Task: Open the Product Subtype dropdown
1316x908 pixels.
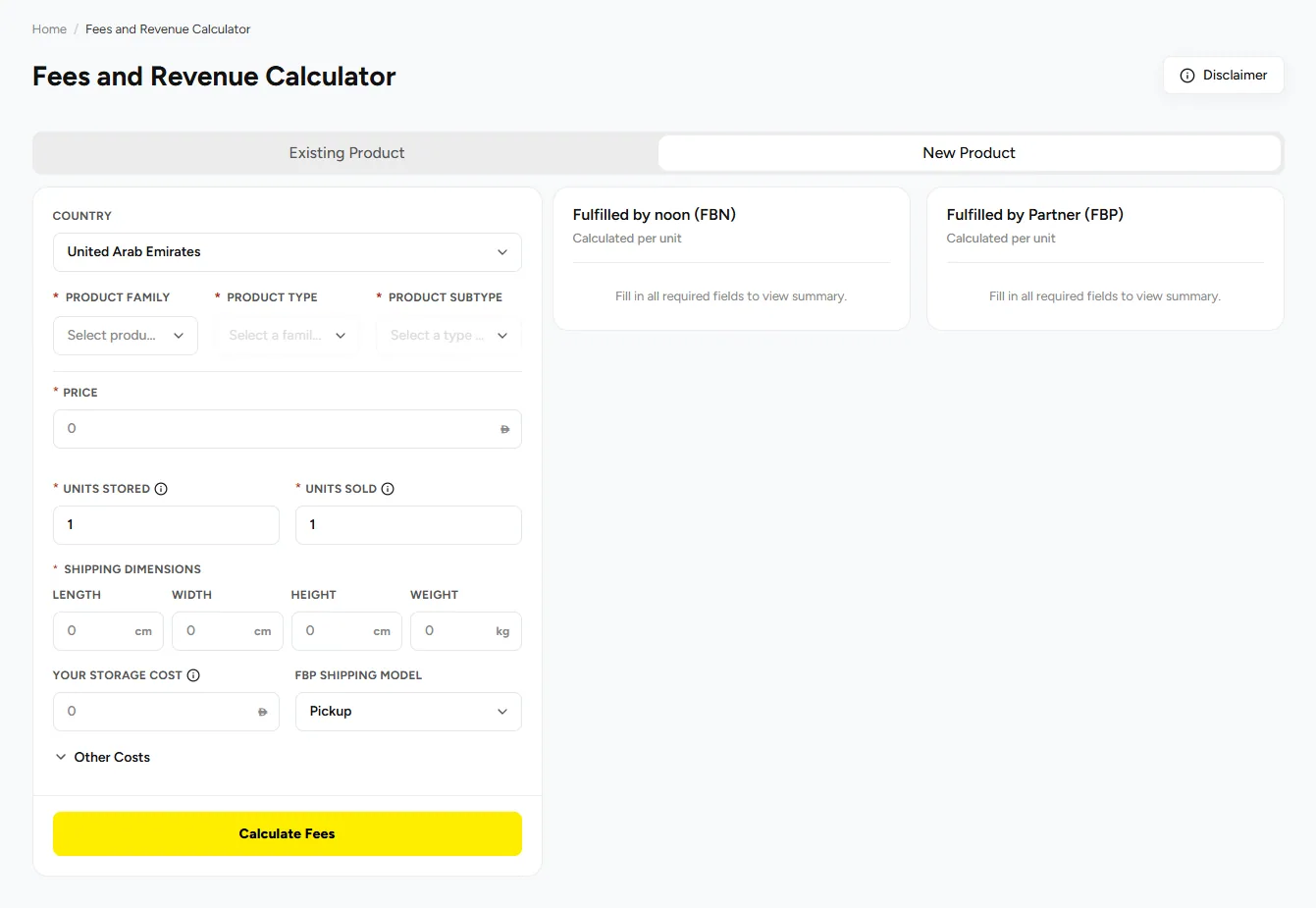Action: tap(448, 336)
